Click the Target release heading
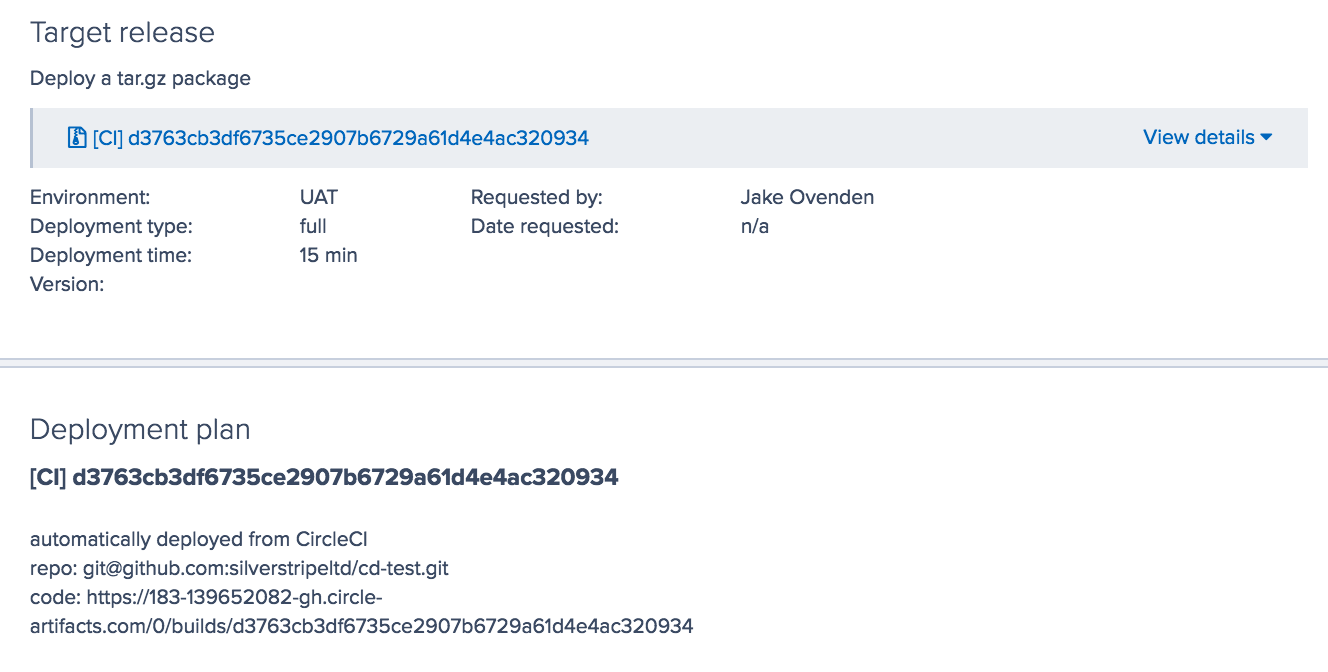 point(123,33)
